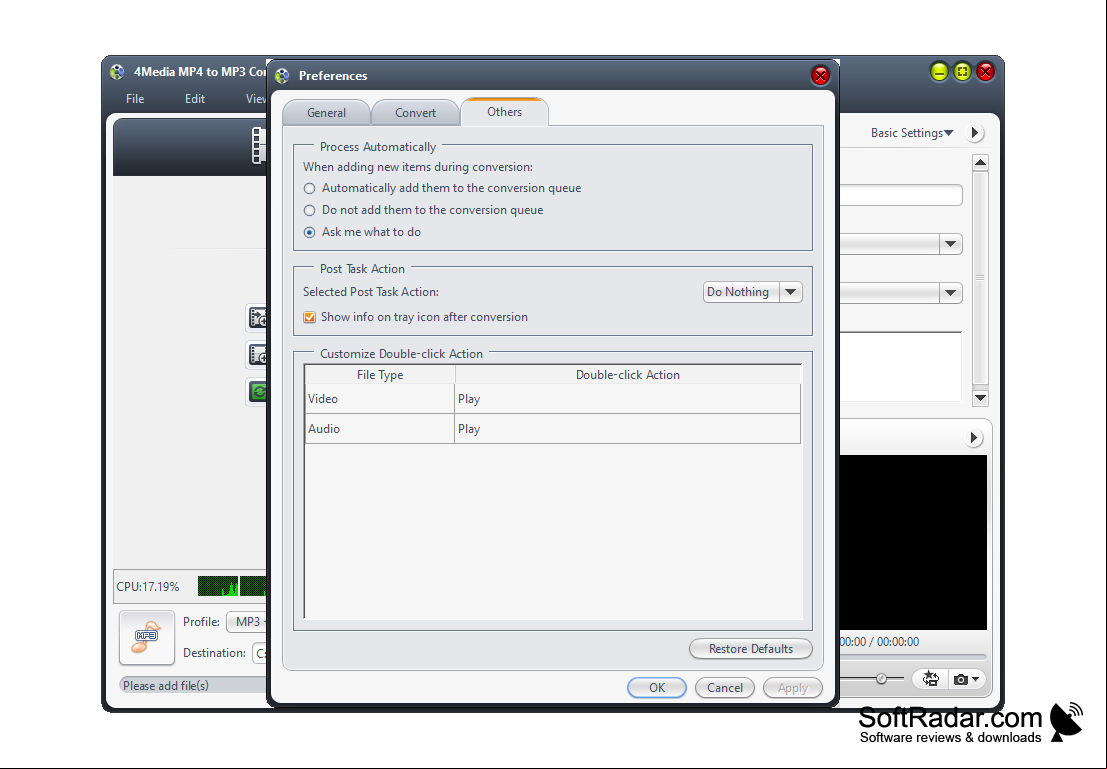This screenshot has height=769, width=1107.
Task: Click the Destination path field in main window
Action: click(260, 653)
